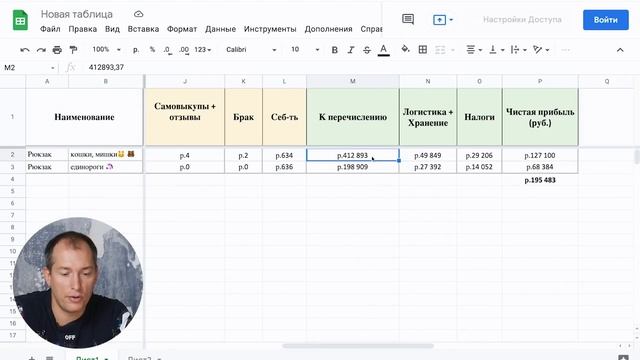The image size is (640, 360).
Task: Select the total cell р.195 483
Action: tap(540, 180)
